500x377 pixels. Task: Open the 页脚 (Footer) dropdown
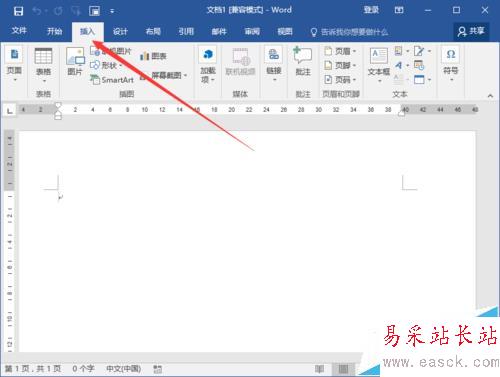click(x=340, y=65)
